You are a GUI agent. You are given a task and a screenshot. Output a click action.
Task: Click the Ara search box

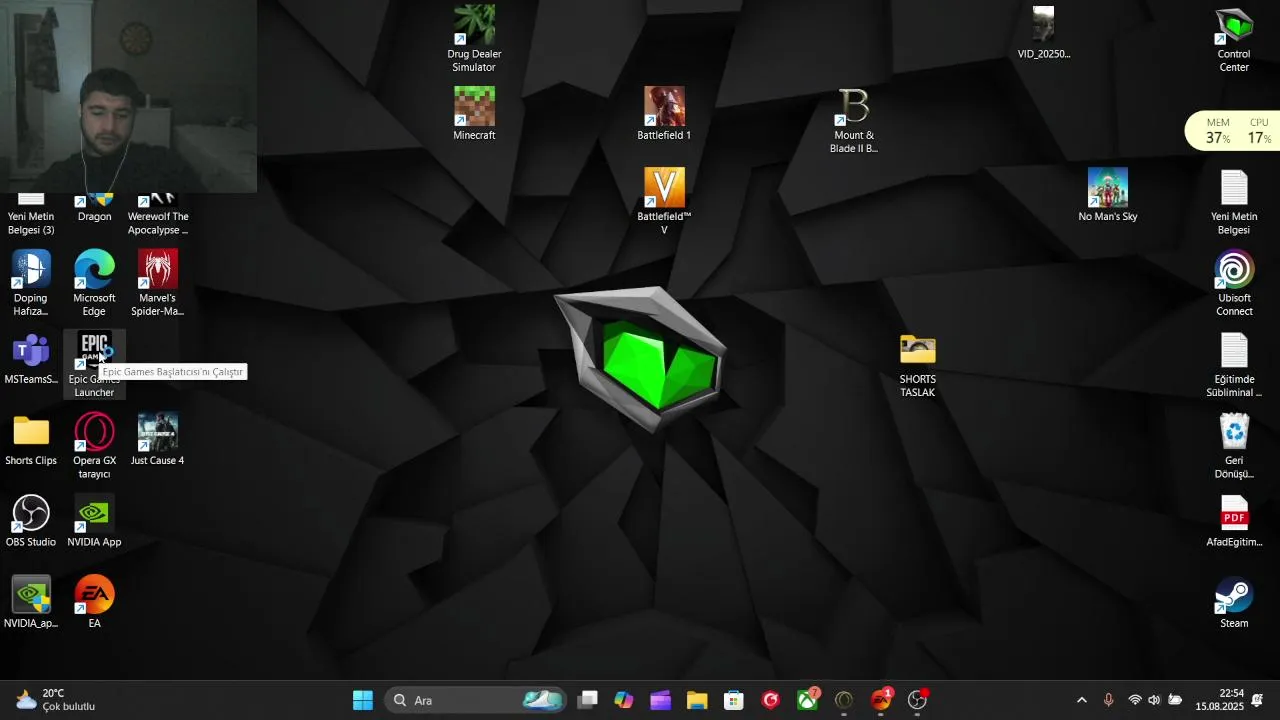(476, 700)
